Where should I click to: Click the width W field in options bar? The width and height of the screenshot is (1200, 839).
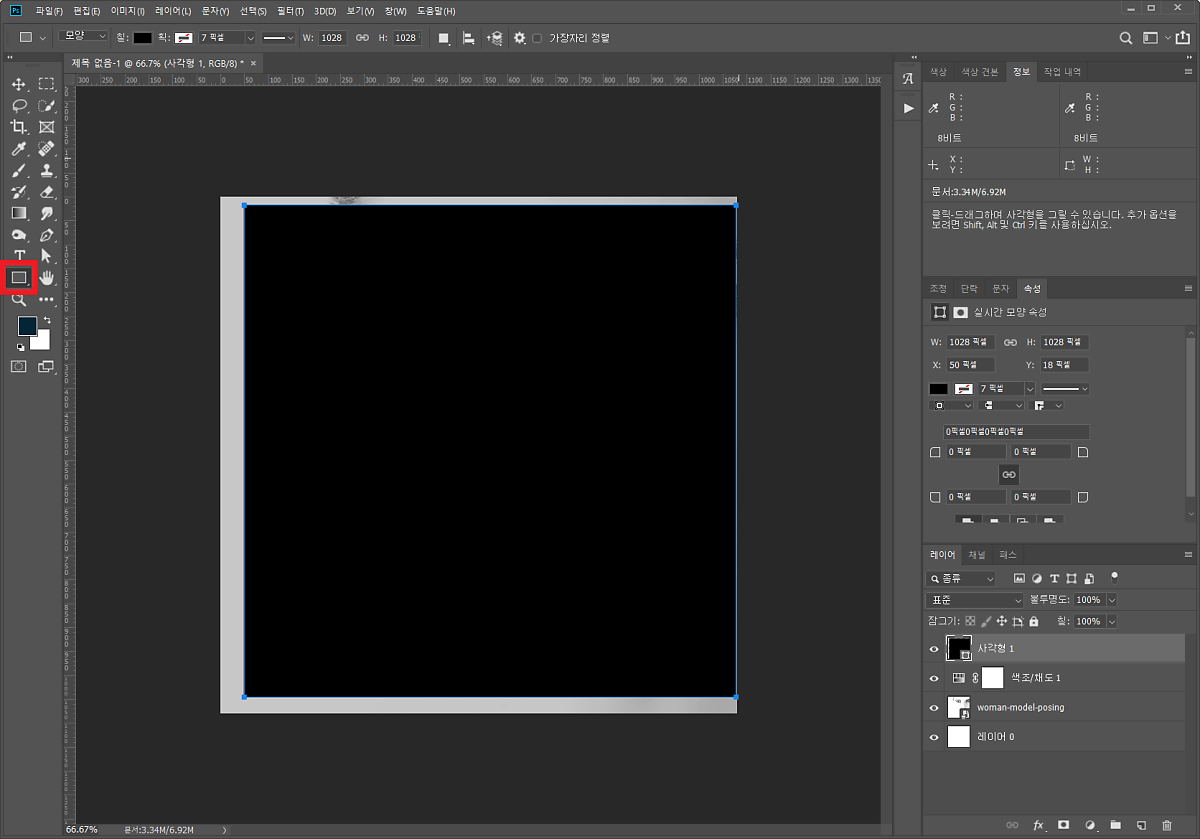click(x=332, y=38)
